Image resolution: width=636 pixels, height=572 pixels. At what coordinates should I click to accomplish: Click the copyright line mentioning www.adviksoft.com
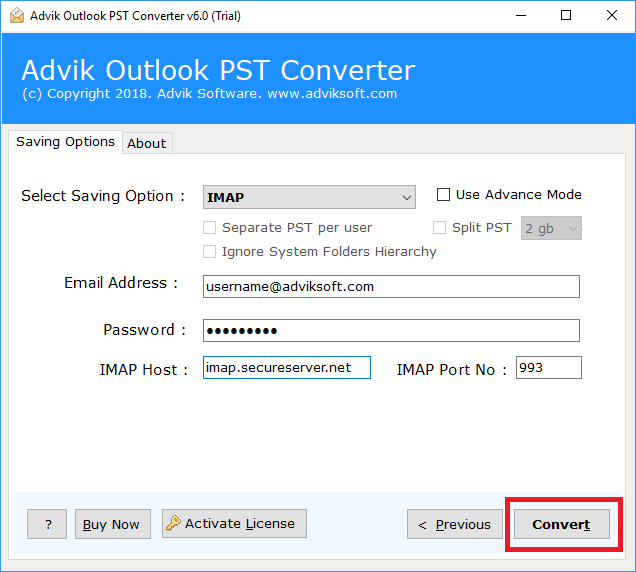coord(209,94)
